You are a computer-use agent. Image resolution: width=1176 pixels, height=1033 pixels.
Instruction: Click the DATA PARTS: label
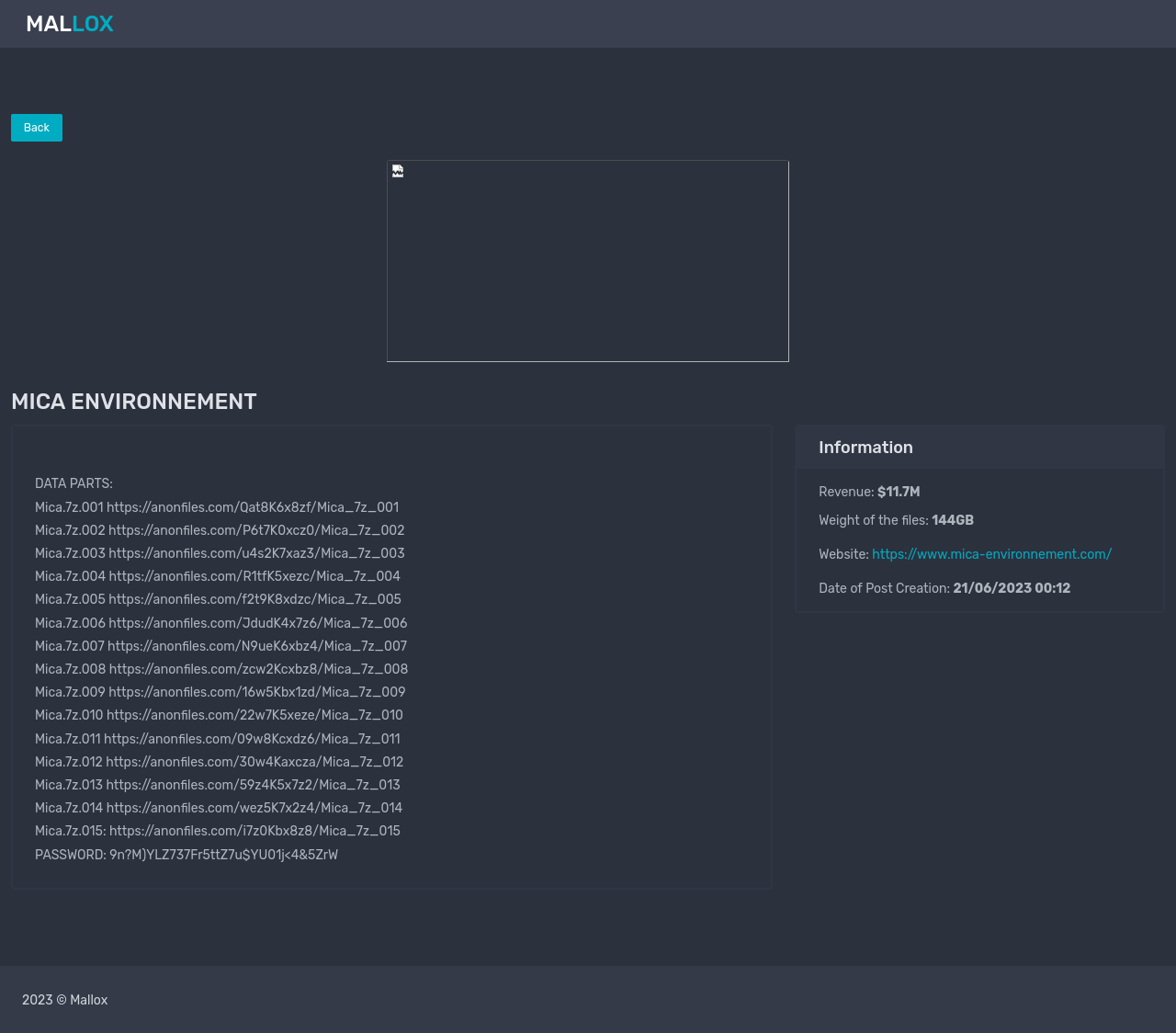[x=73, y=483]
